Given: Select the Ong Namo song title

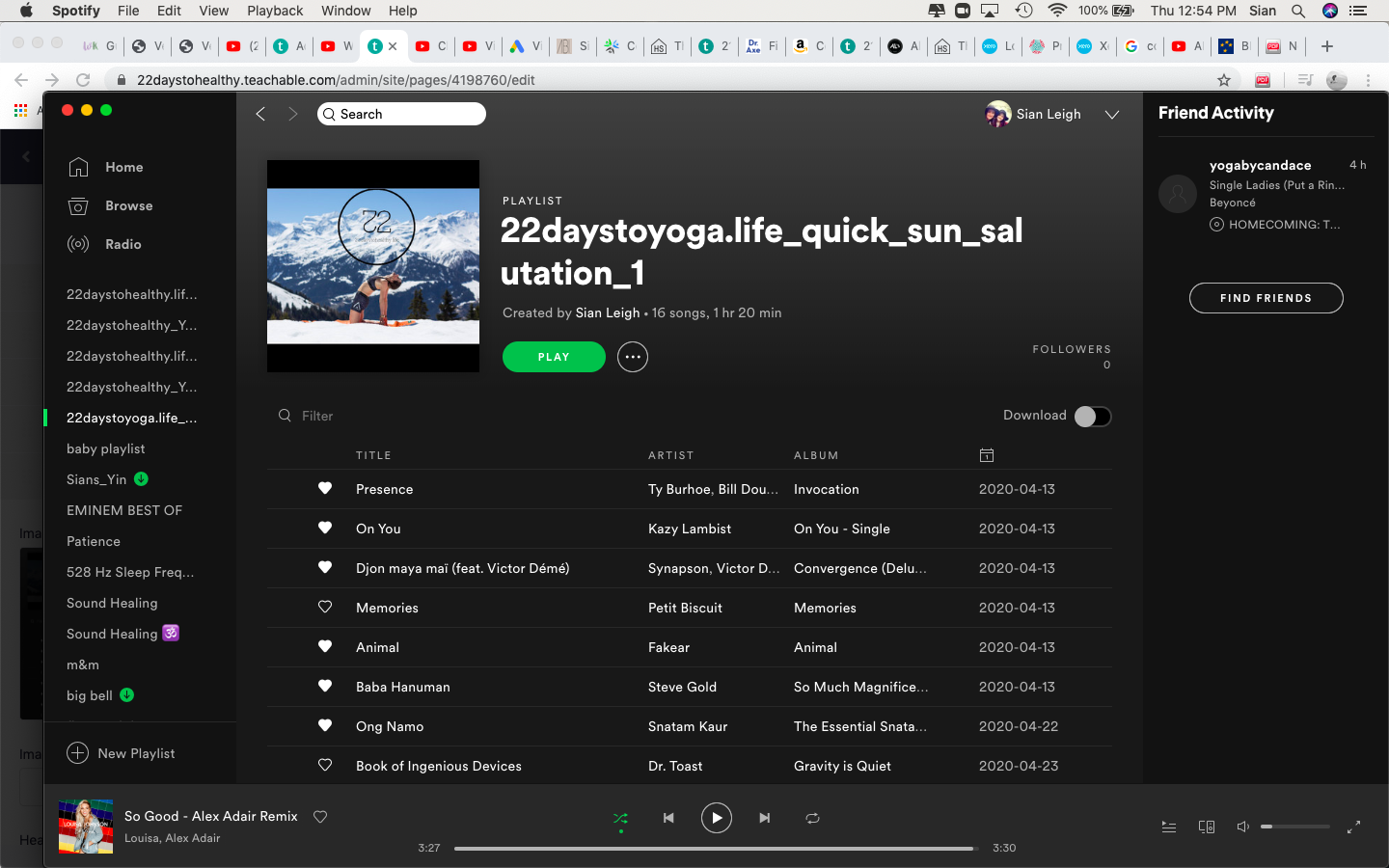Looking at the screenshot, I should click(x=390, y=726).
